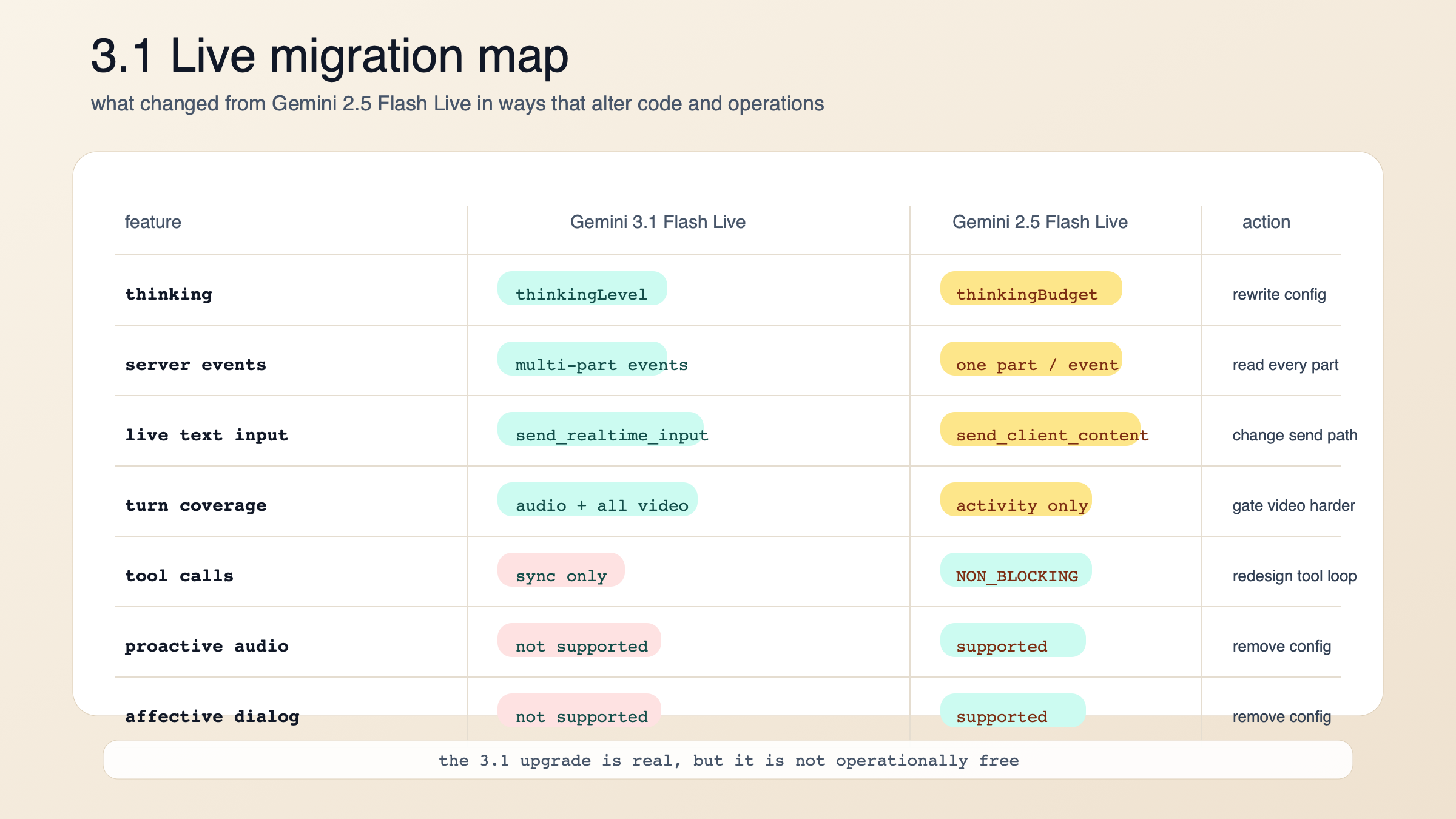This screenshot has height=819, width=1456.
Task: Click the feature column header
Action: (x=153, y=222)
